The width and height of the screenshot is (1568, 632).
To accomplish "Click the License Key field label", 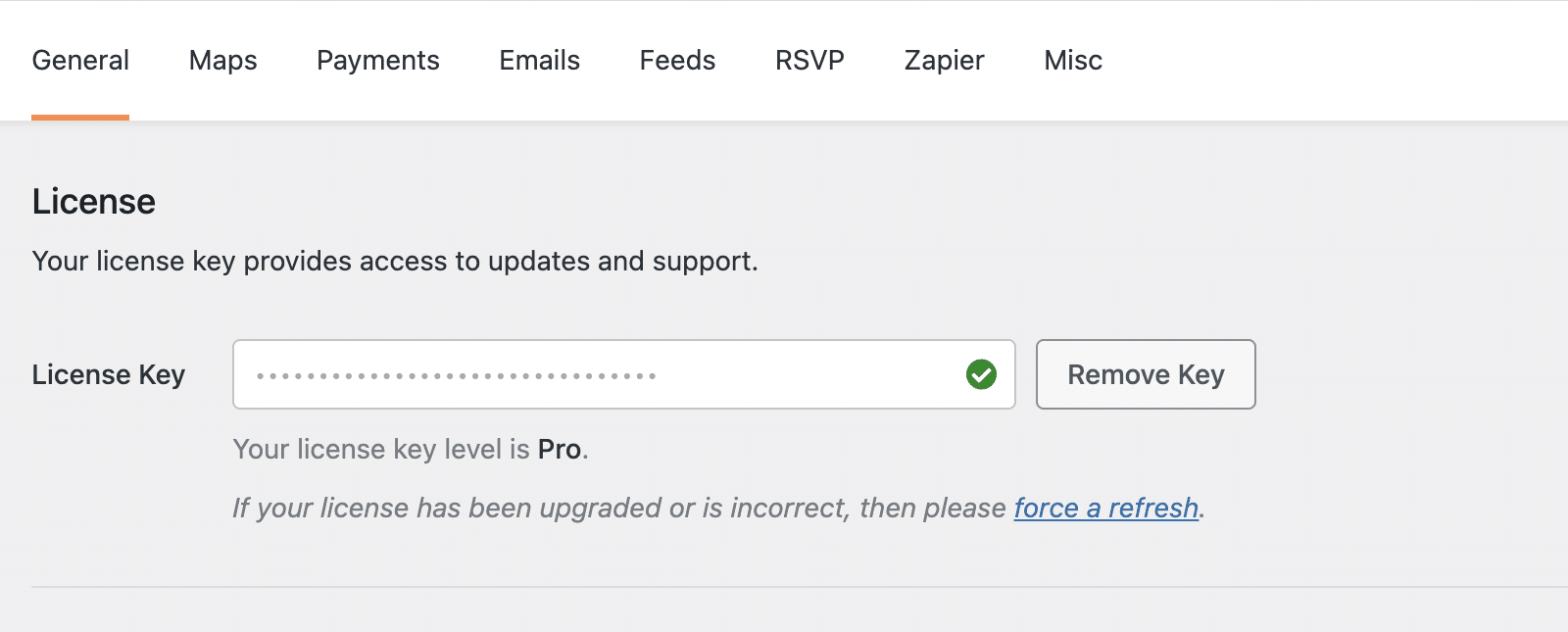I will click(x=108, y=373).
